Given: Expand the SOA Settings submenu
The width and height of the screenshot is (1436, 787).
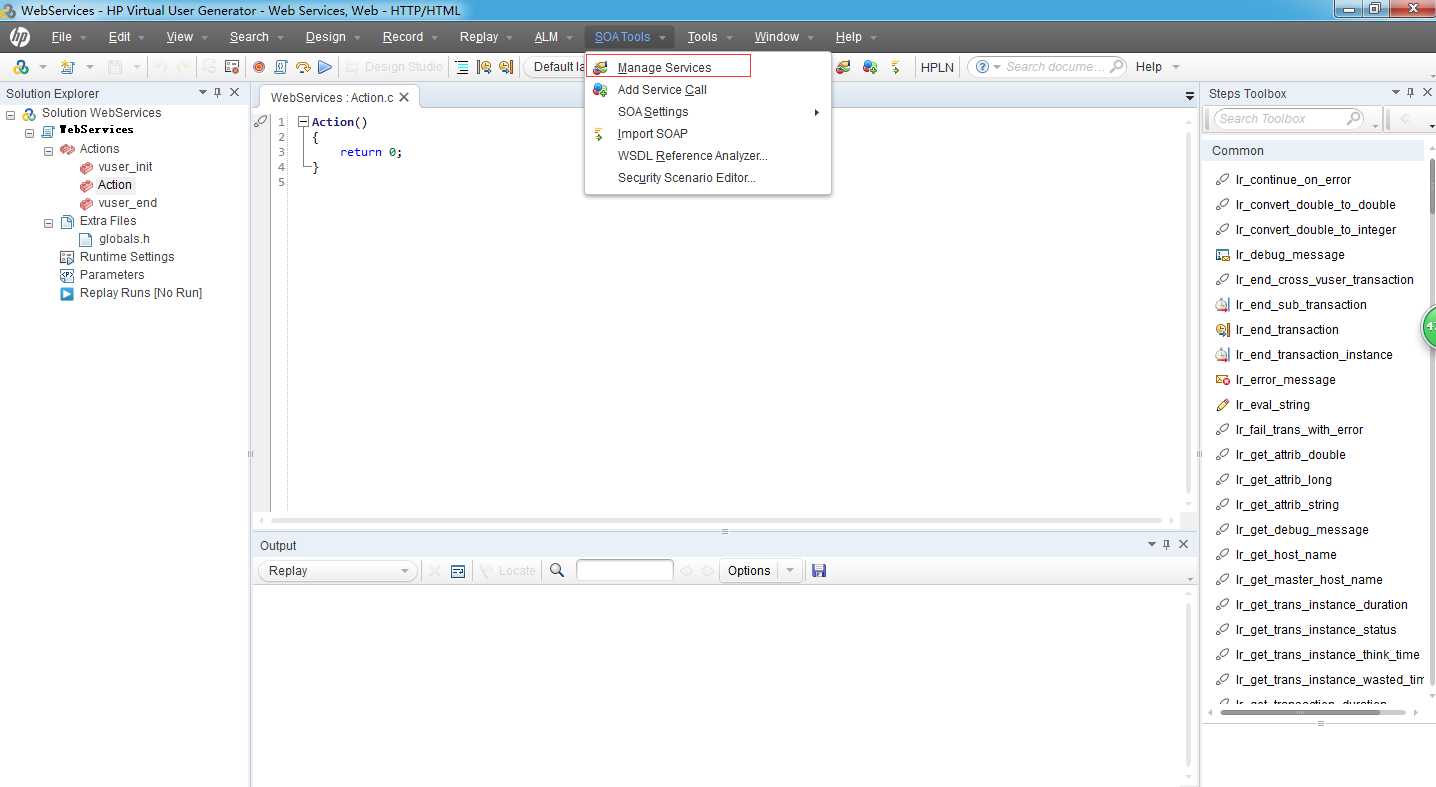Looking at the screenshot, I should [x=816, y=112].
